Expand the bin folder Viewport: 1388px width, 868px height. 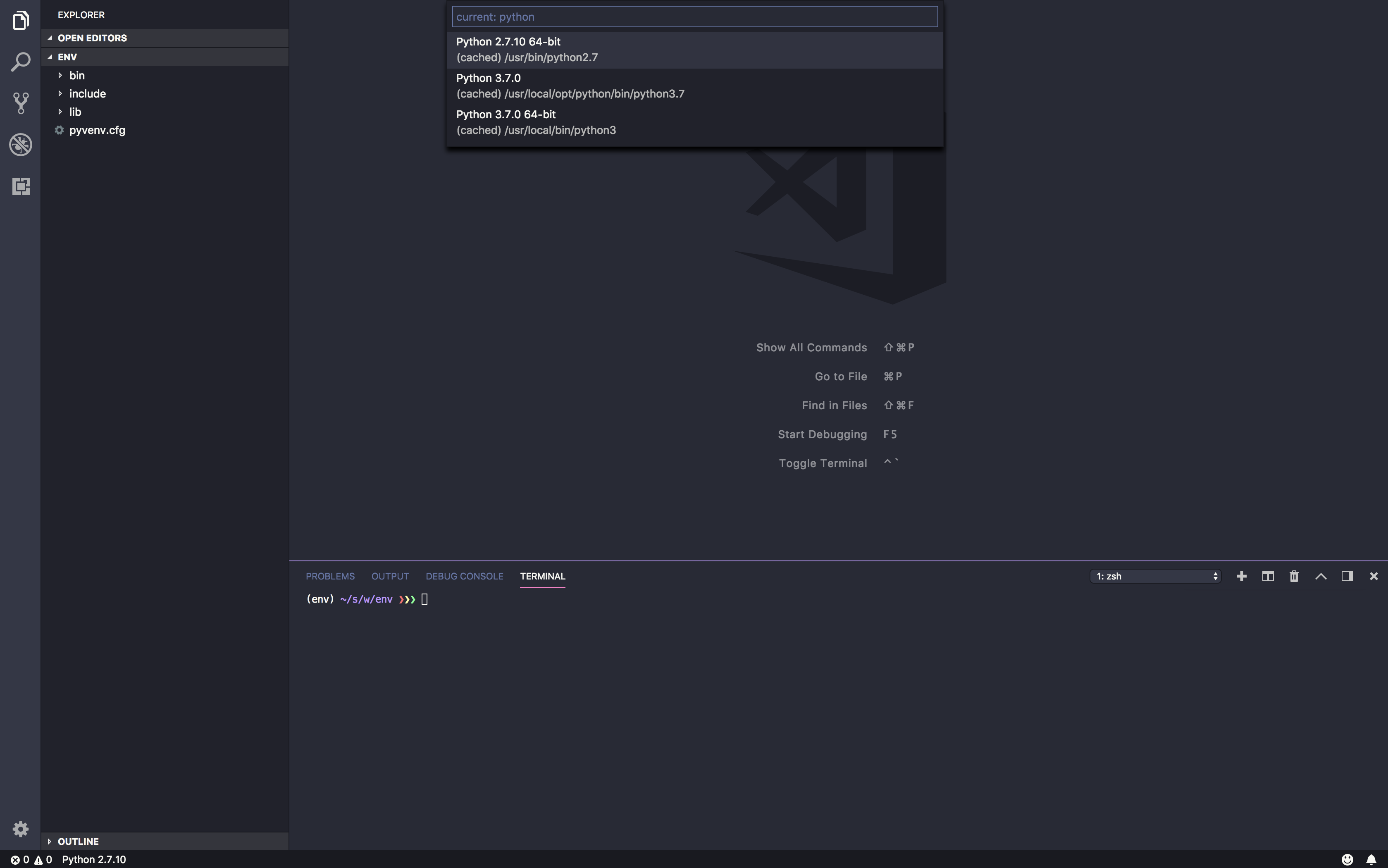pos(76,75)
